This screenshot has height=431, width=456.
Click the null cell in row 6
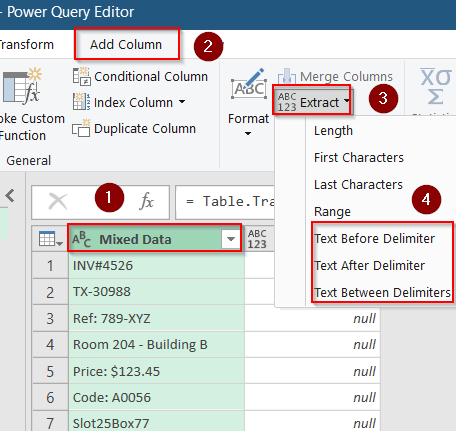[x=313, y=397]
